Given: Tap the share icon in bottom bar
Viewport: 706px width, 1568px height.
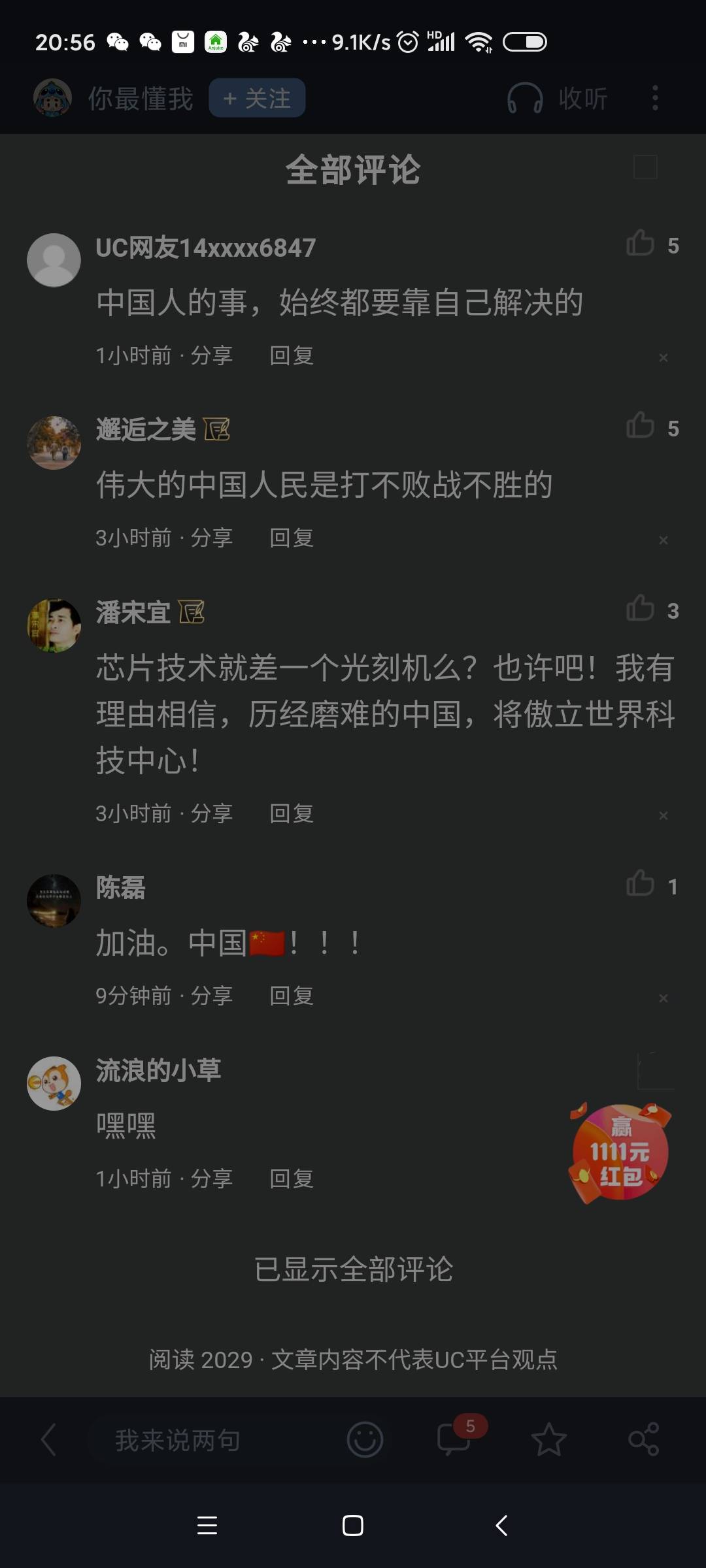Looking at the screenshot, I should coord(644,1439).
